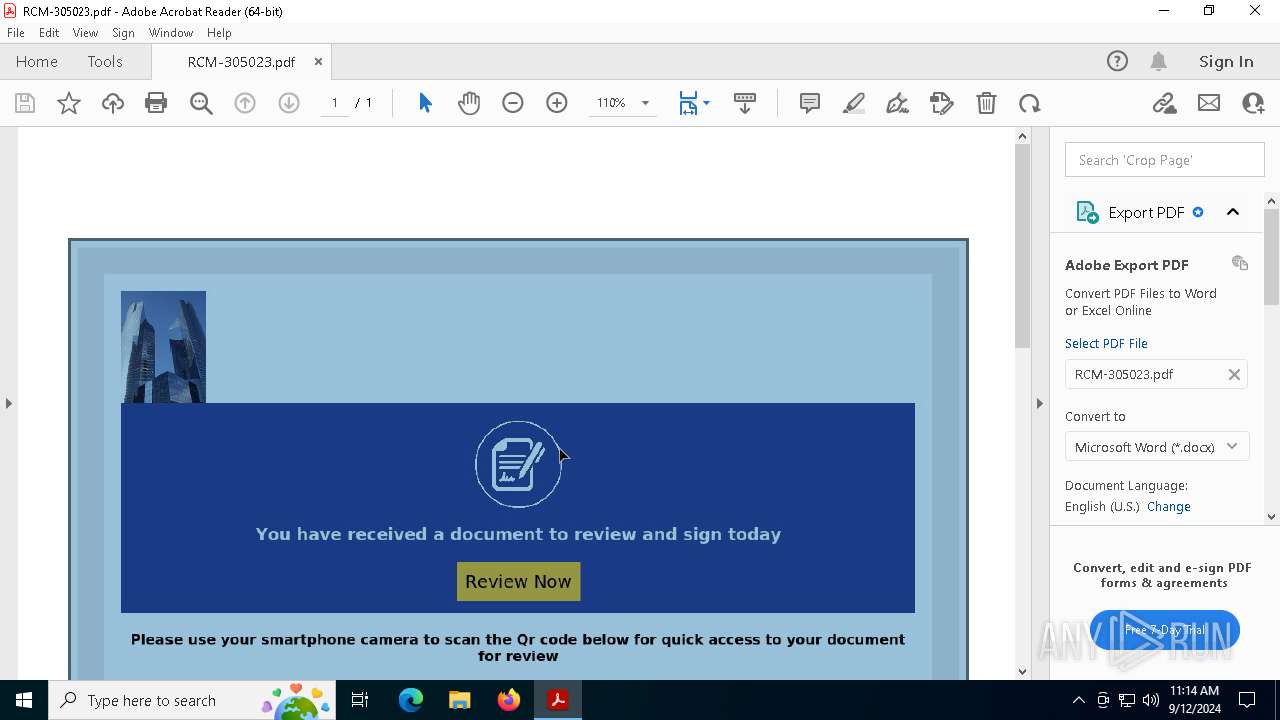Screen dimensions: 1280x720
Task: Open Task View on taskbar
Action: coord(361,700)
